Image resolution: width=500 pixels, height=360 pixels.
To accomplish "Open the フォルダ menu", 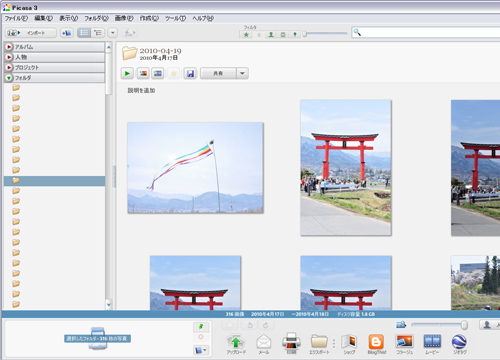I will pos(96,18).
